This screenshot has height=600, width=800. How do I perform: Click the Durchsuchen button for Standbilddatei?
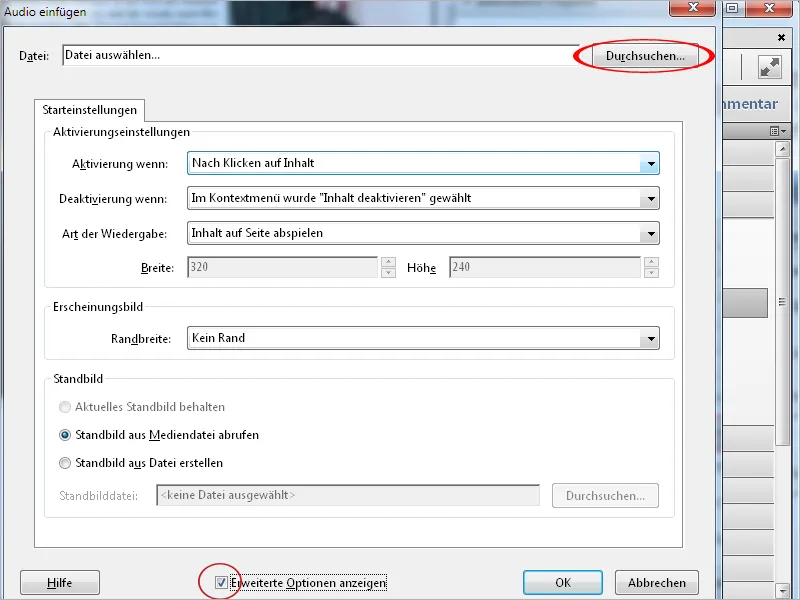(605, 495)
